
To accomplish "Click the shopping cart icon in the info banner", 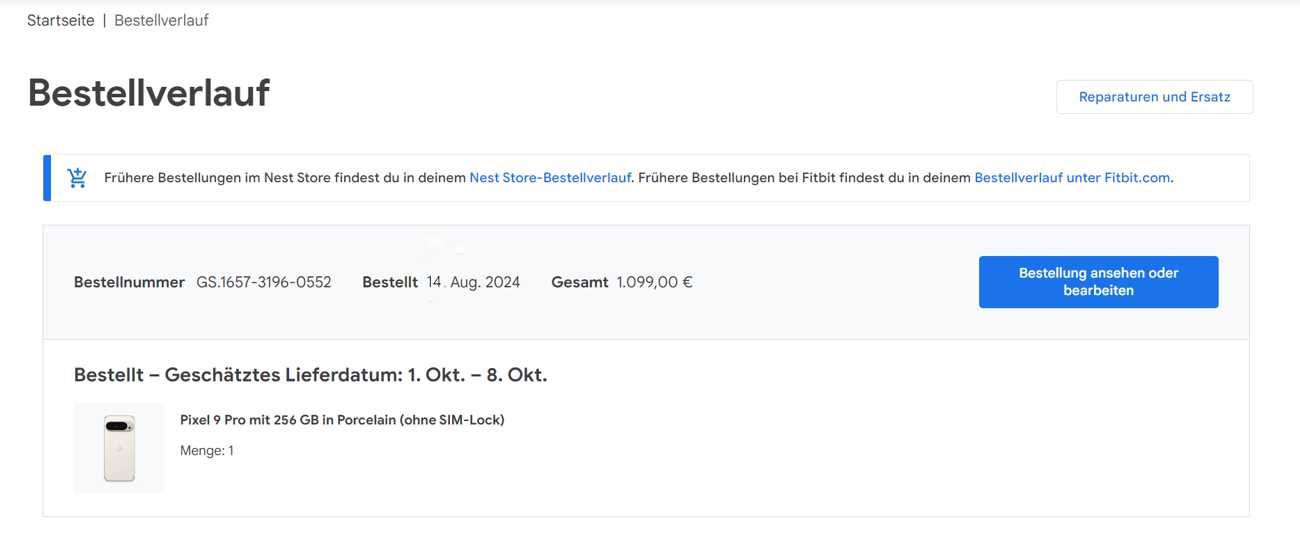I will coord(77,178).
